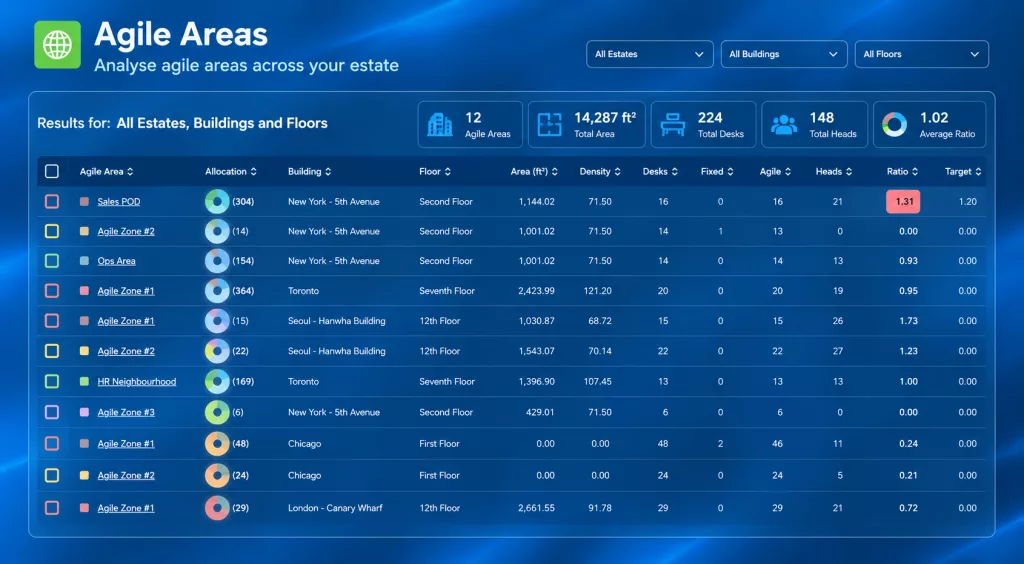Screen dimensions: 1024x564
Task: Tick checkbox for Agile Zone #3 row
Action: [52, 412]
